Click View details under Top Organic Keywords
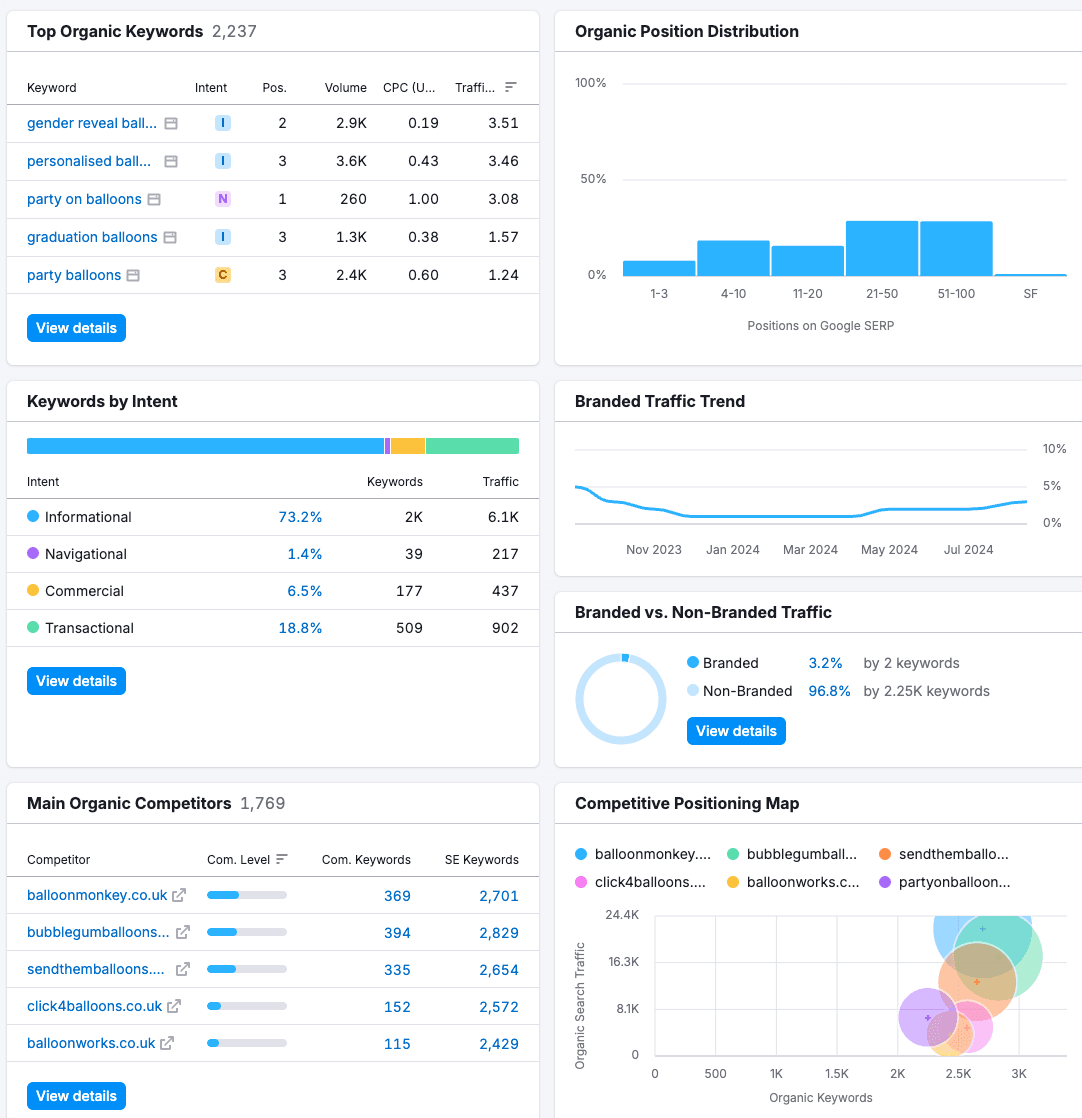This screenshot has width=1082, height=1118. [76, 328]
